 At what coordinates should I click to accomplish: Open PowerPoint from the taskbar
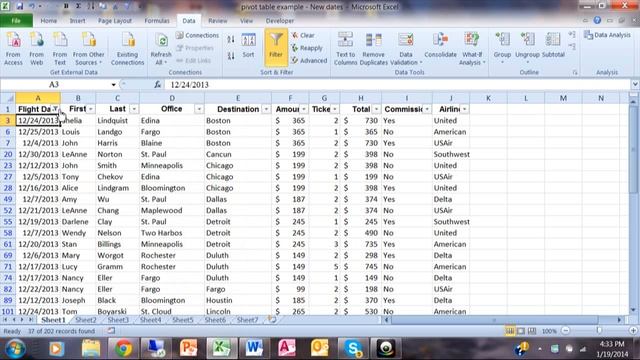[x=188, y=349]
